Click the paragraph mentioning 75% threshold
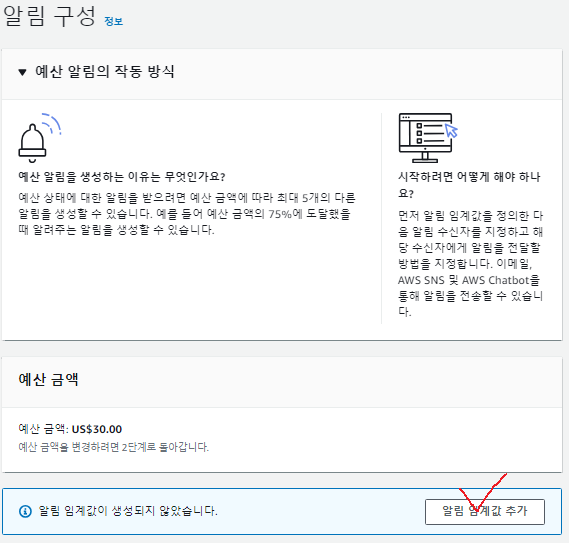The image size is (569, 543). point(187,214)
